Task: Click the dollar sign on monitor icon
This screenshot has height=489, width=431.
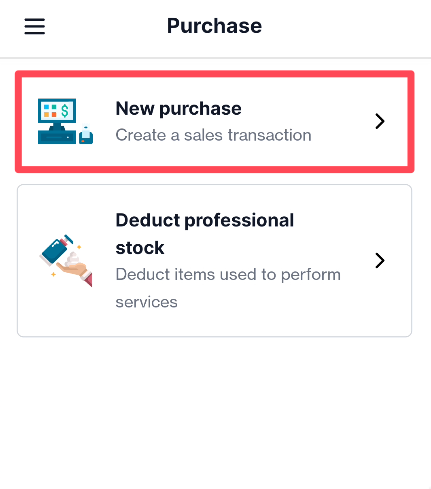Action: (65, 110)
